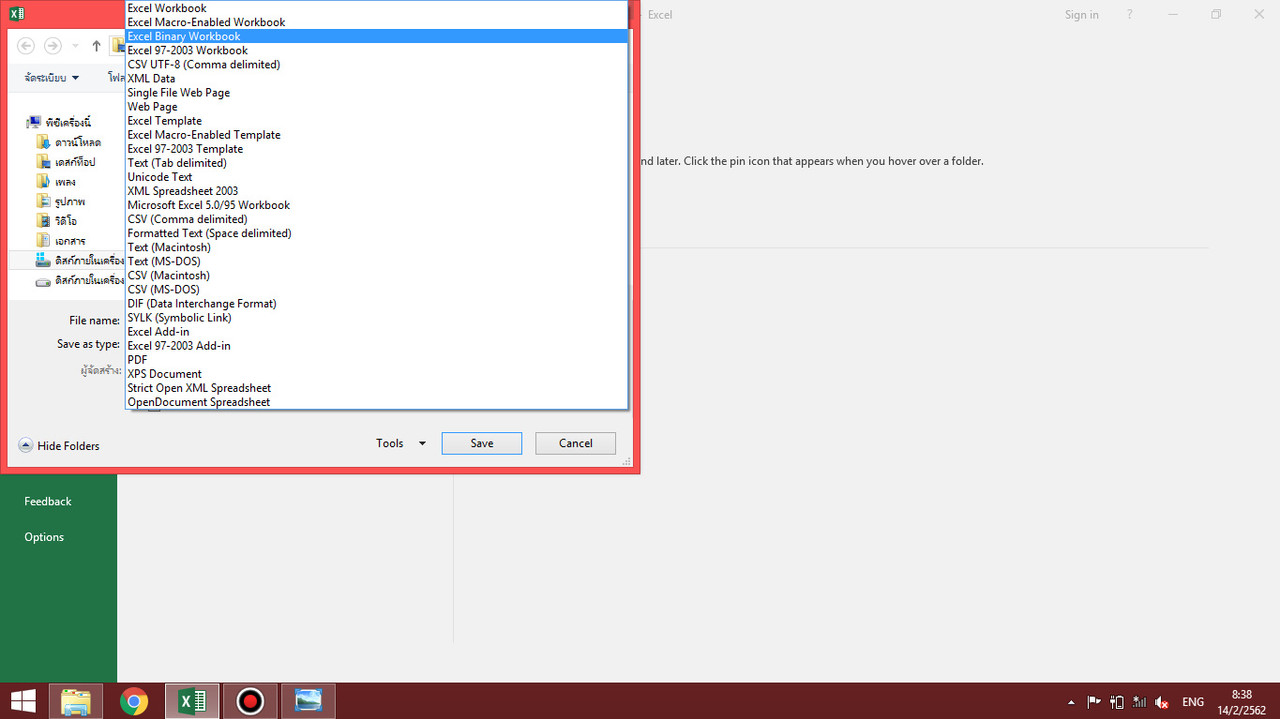The height and width of the screenshot is (719, 1280).
Task: Click the muted volume tray icon
Action: 1162,702
